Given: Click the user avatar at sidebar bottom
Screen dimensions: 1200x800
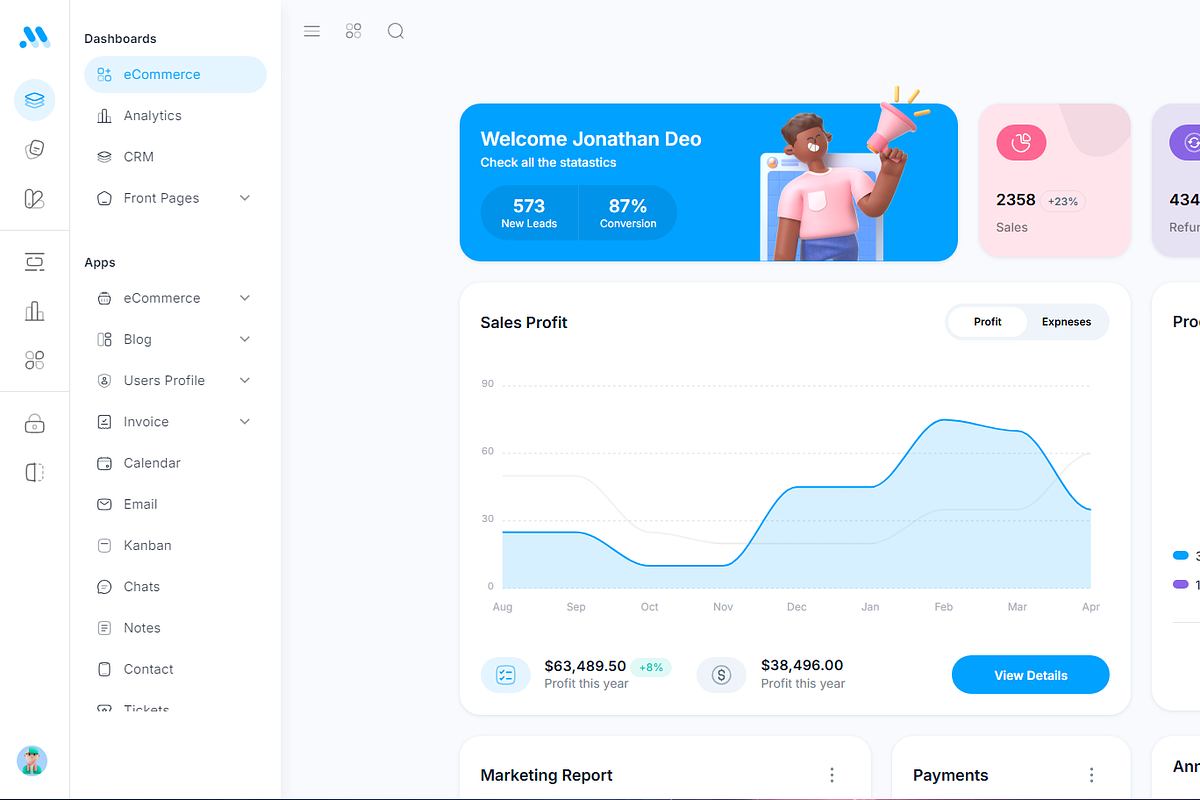Looking at the screenshot, I should click(32, 761).
